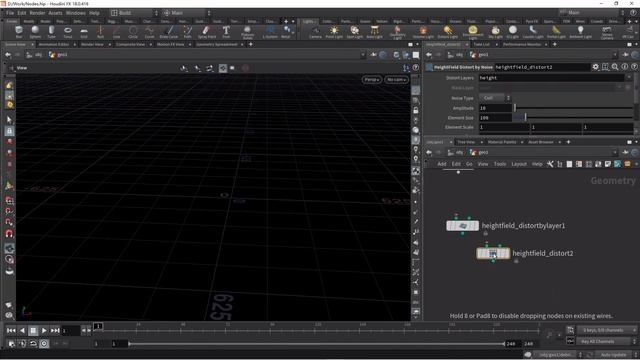
Task: Select the Grid shelf tool
Action: pyautogui.click(x=84, y=31)
